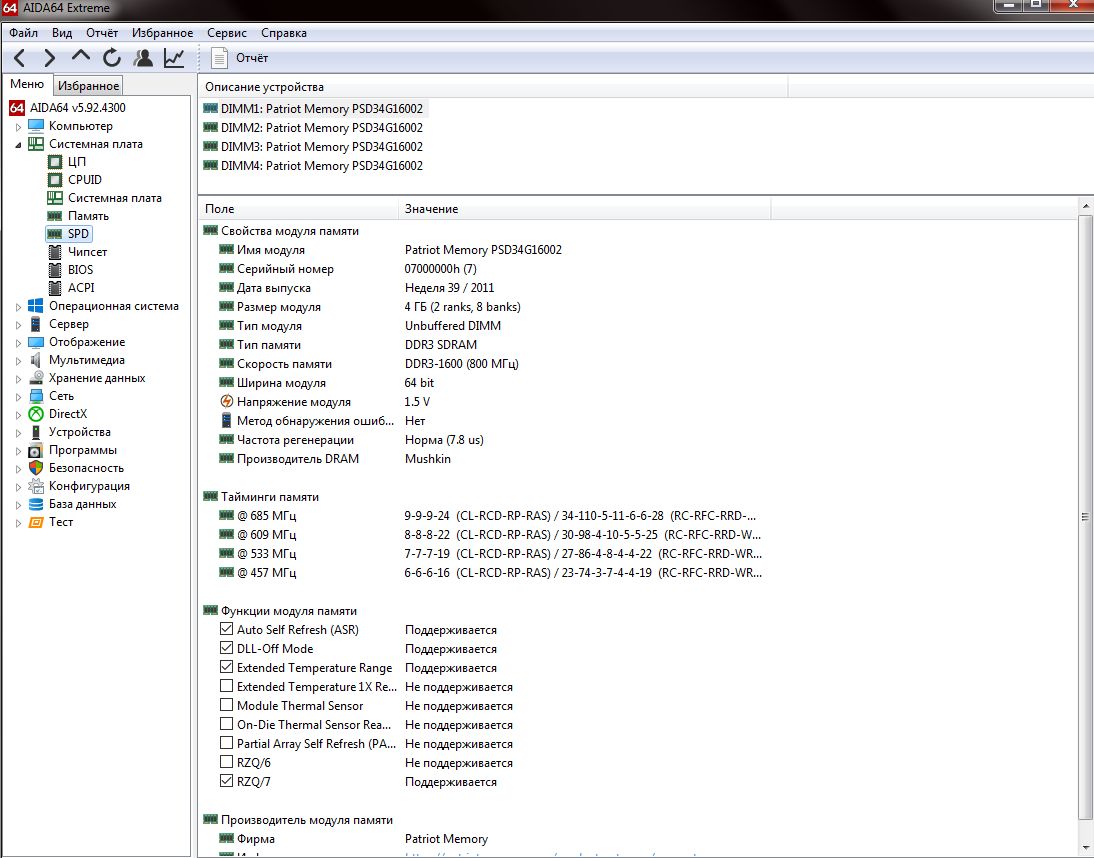
Task: Click the Значение column header
Action: click(585, 209)
